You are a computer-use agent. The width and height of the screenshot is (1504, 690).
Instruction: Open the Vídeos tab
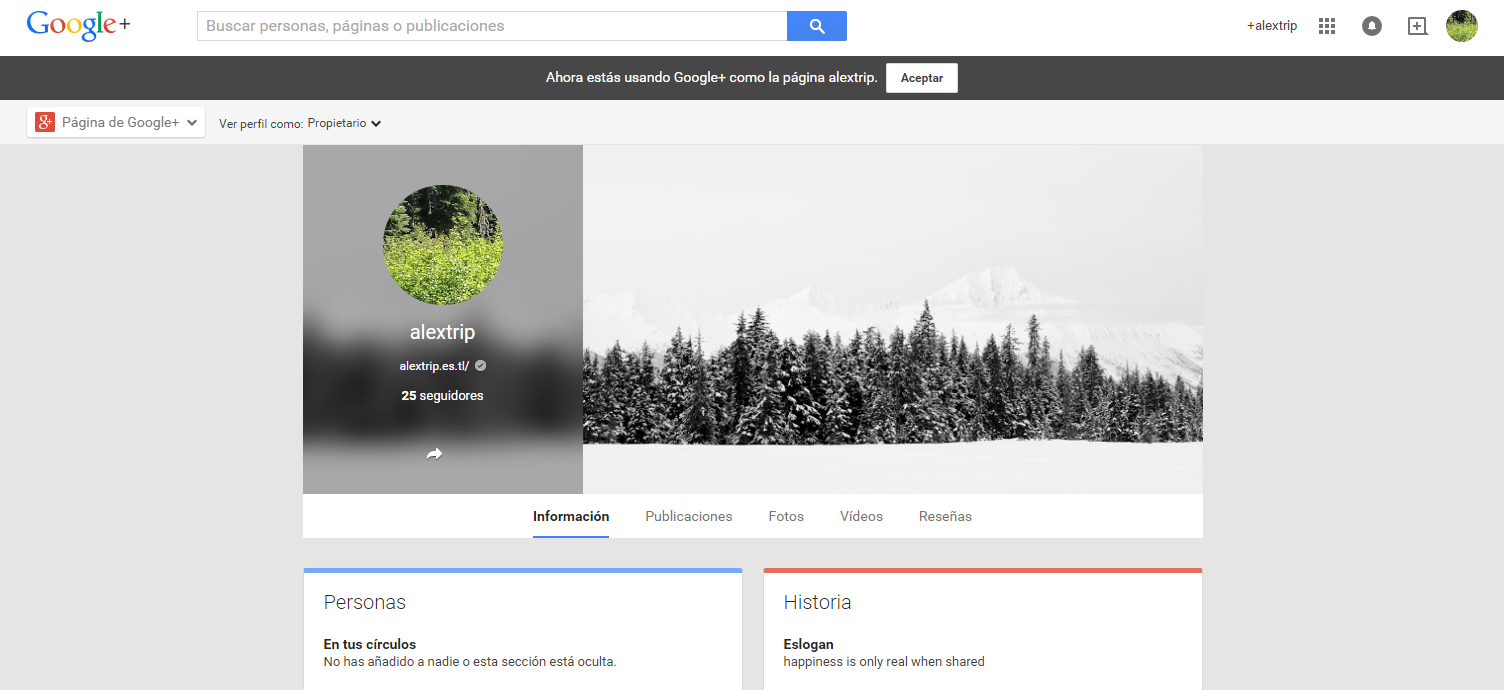pyautogui.click(x=861, y=517)
